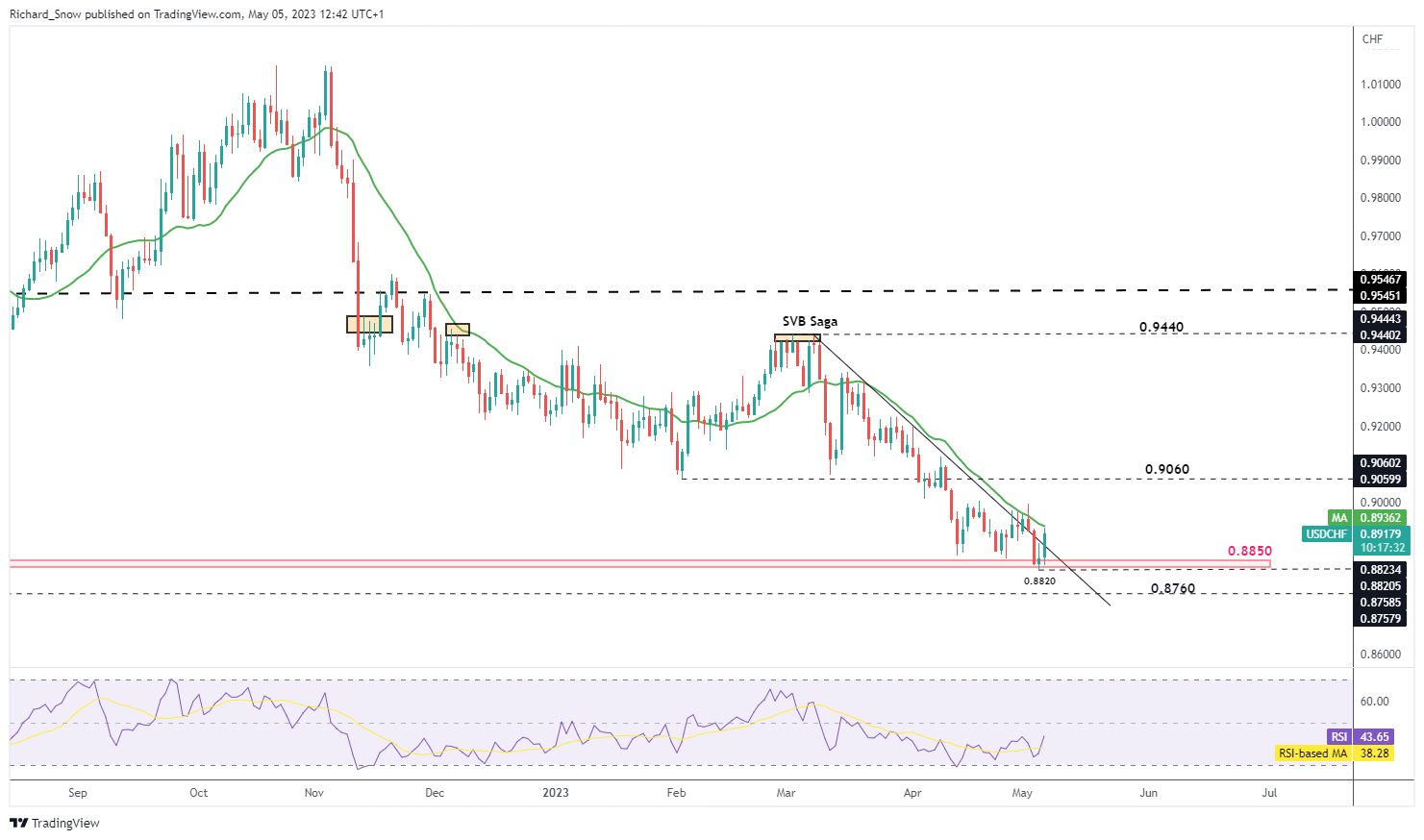The width and height of the screenshot is (1424, 840).
Task: Click the TradingView logo at bottom left
Action: coord(55,823)
